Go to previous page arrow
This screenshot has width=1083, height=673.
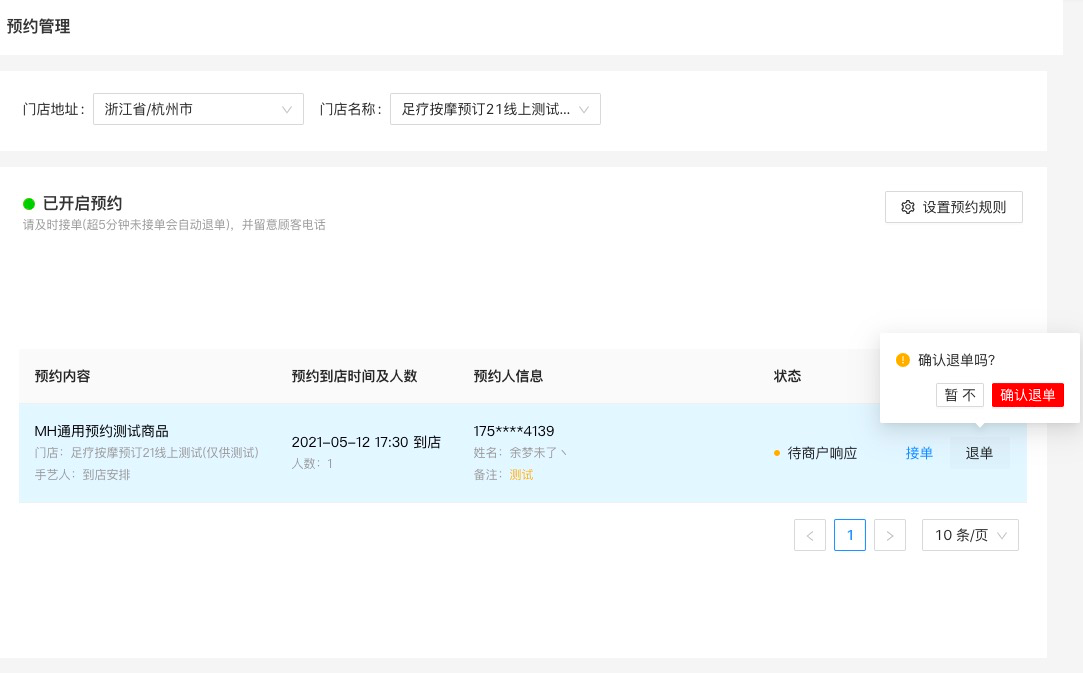point(810,535)
